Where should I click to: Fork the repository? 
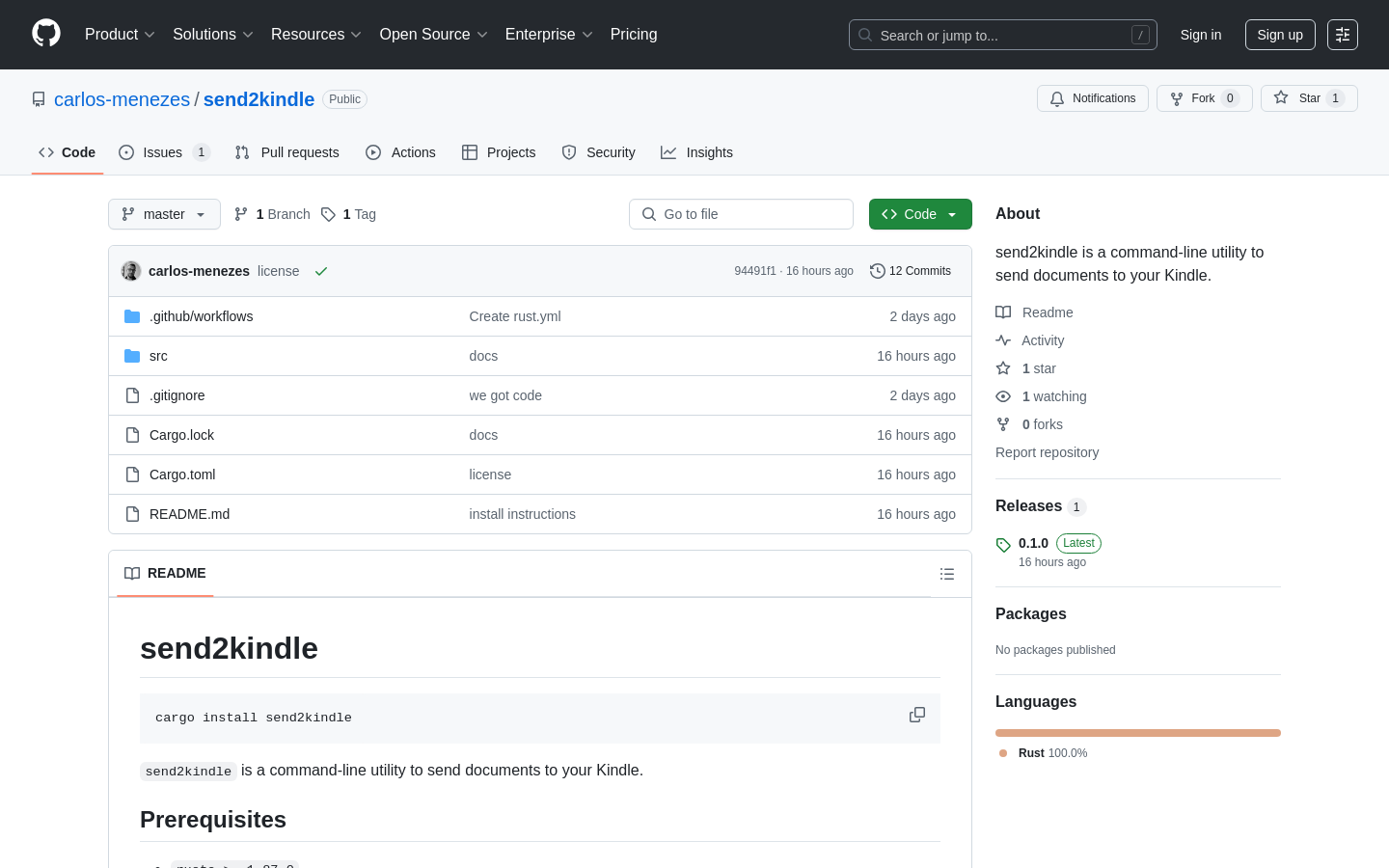1204,98
